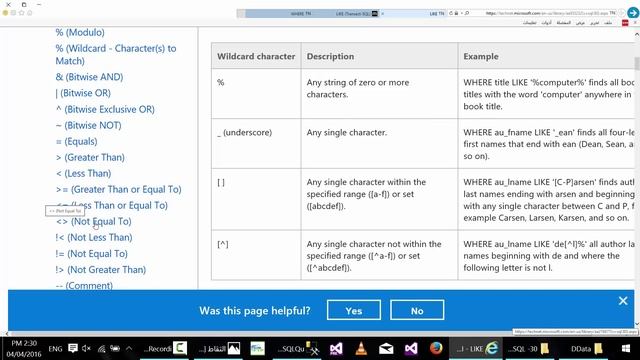Open '= (Equals)' sidebar link
This screenshot has width=640, height=360.
77,141
